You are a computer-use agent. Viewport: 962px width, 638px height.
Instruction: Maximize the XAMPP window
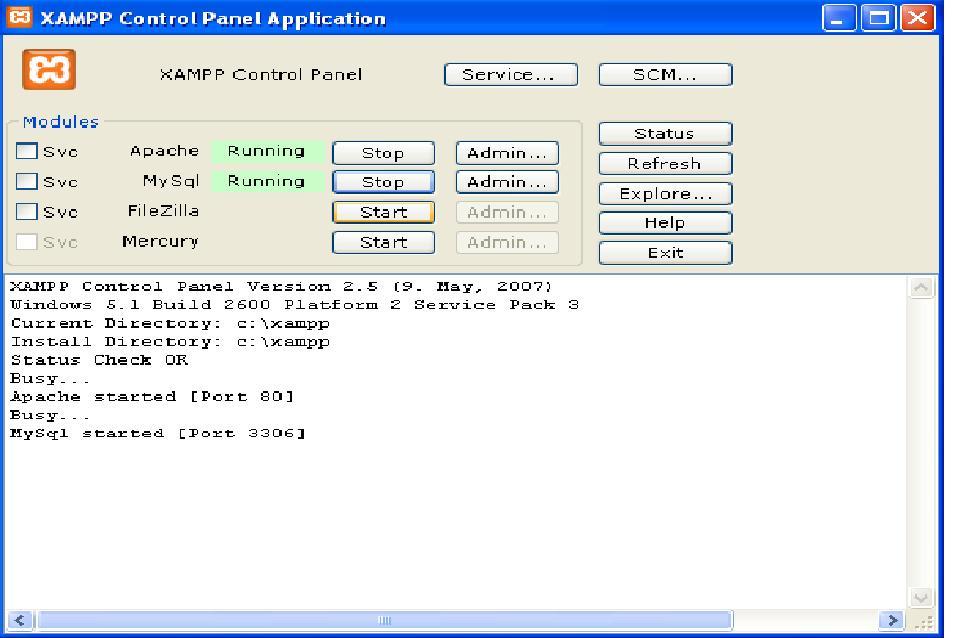878,18
